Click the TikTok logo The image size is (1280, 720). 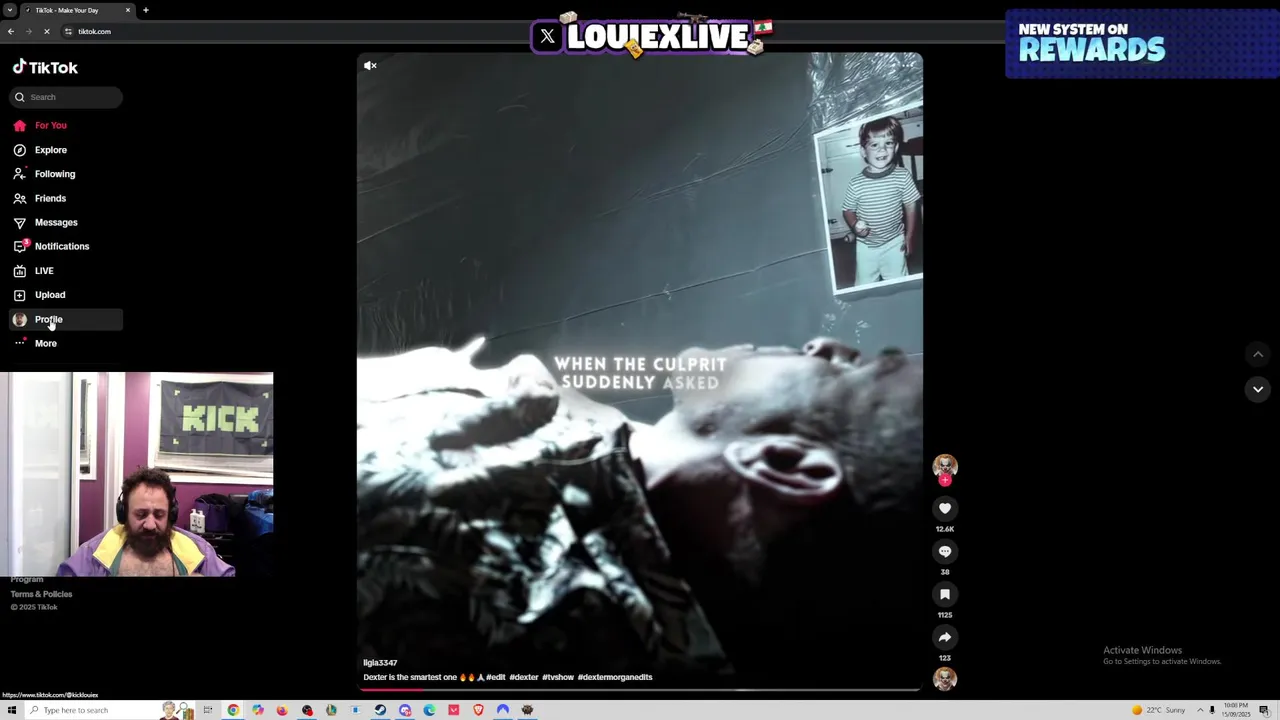[45, 67]
